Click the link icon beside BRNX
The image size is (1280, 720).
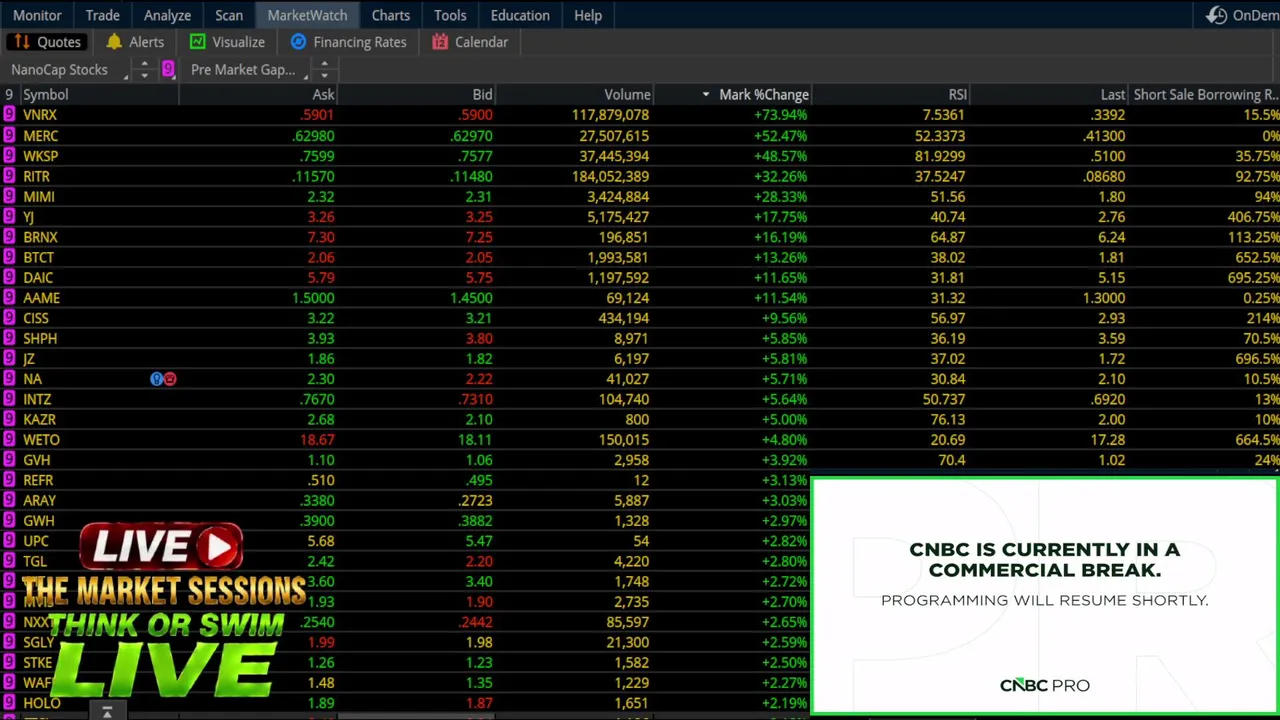coord(9,237)
